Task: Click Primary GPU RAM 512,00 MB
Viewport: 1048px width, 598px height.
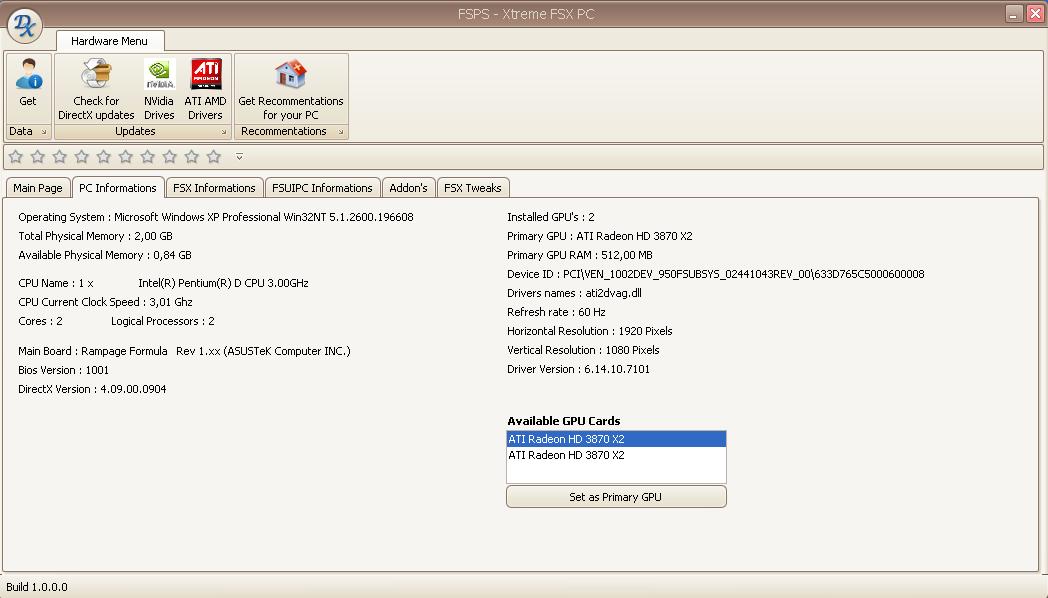Action: point(579,255)
